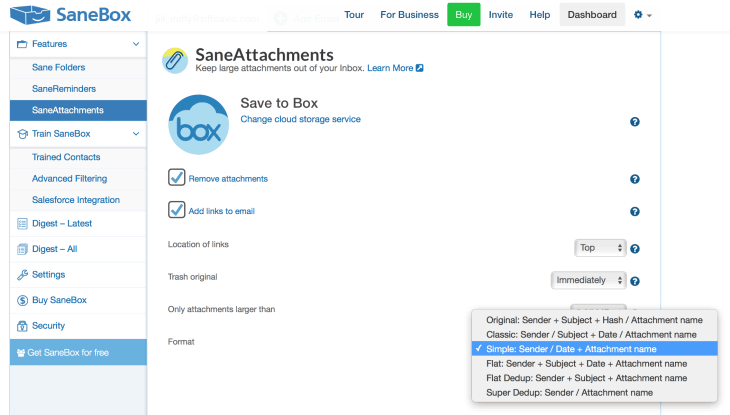Uncheck the Remove attachments checkbox

177,177
